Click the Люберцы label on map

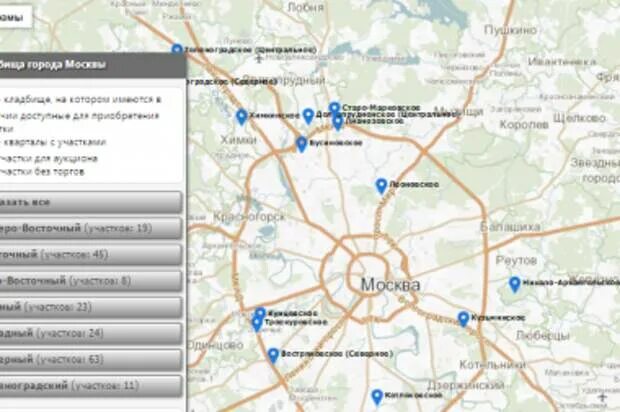point(542,336)
